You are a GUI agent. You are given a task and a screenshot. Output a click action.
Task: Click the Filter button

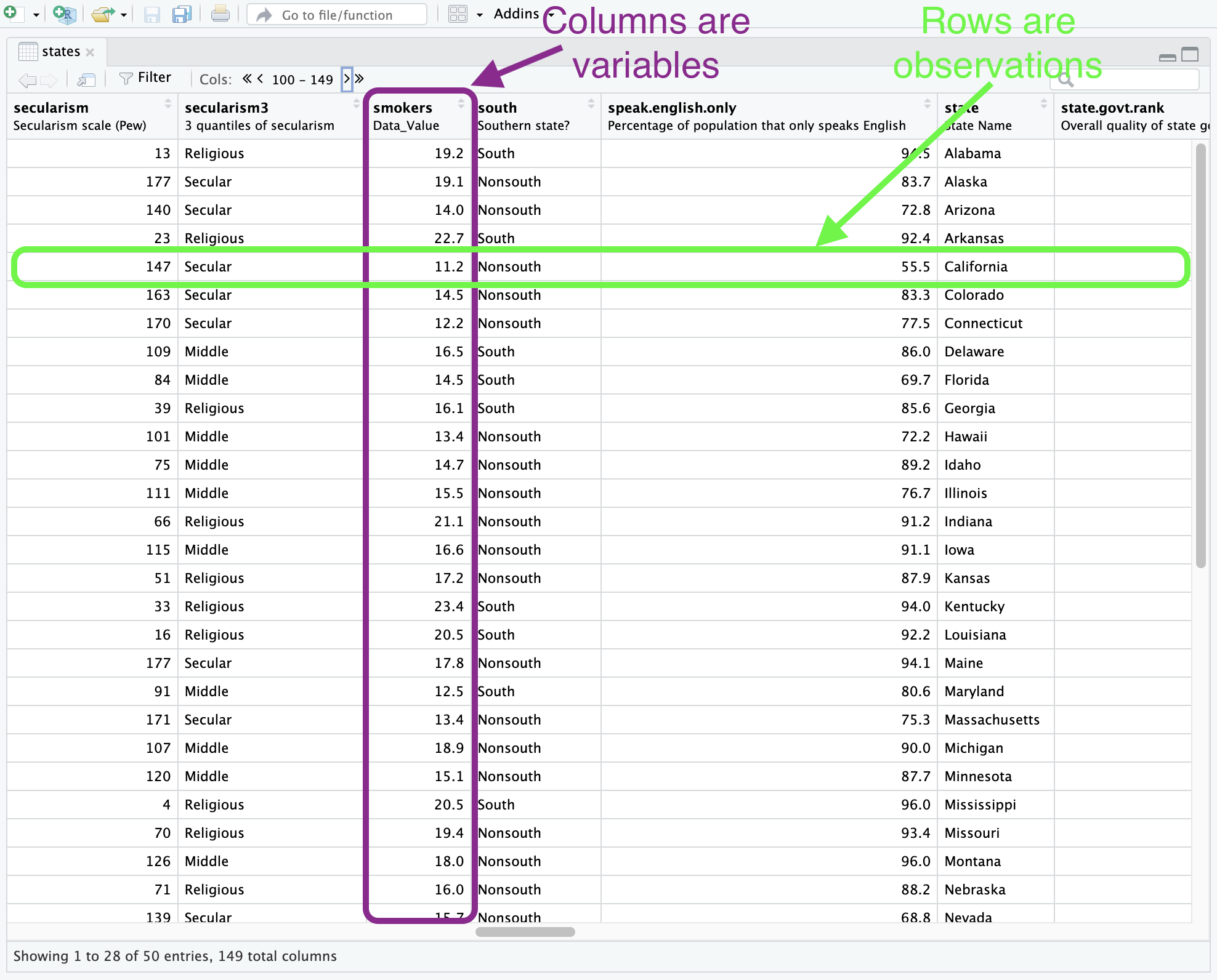[145, 78]
